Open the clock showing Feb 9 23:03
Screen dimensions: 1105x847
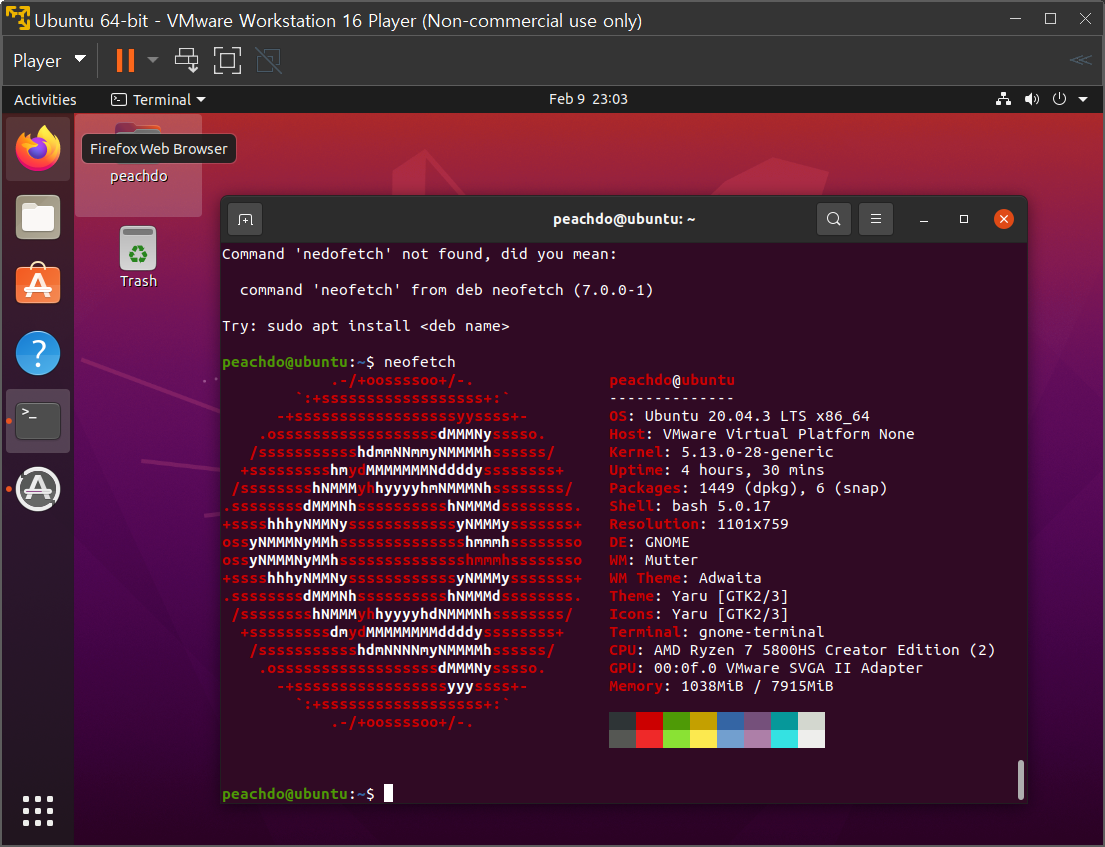pyautogui.click(x=588, y=99)
